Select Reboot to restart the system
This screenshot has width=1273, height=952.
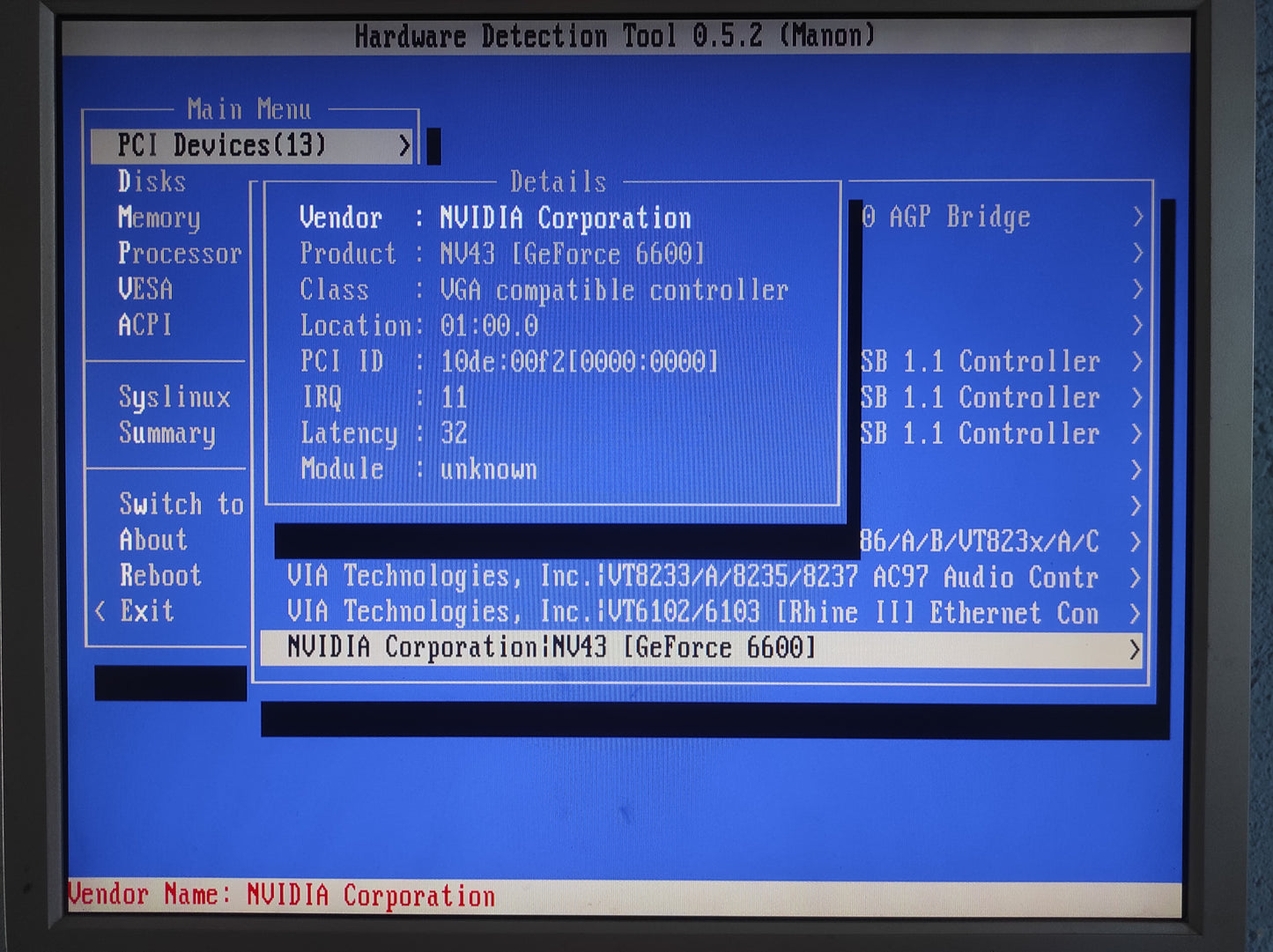click(x=161, y=576)
